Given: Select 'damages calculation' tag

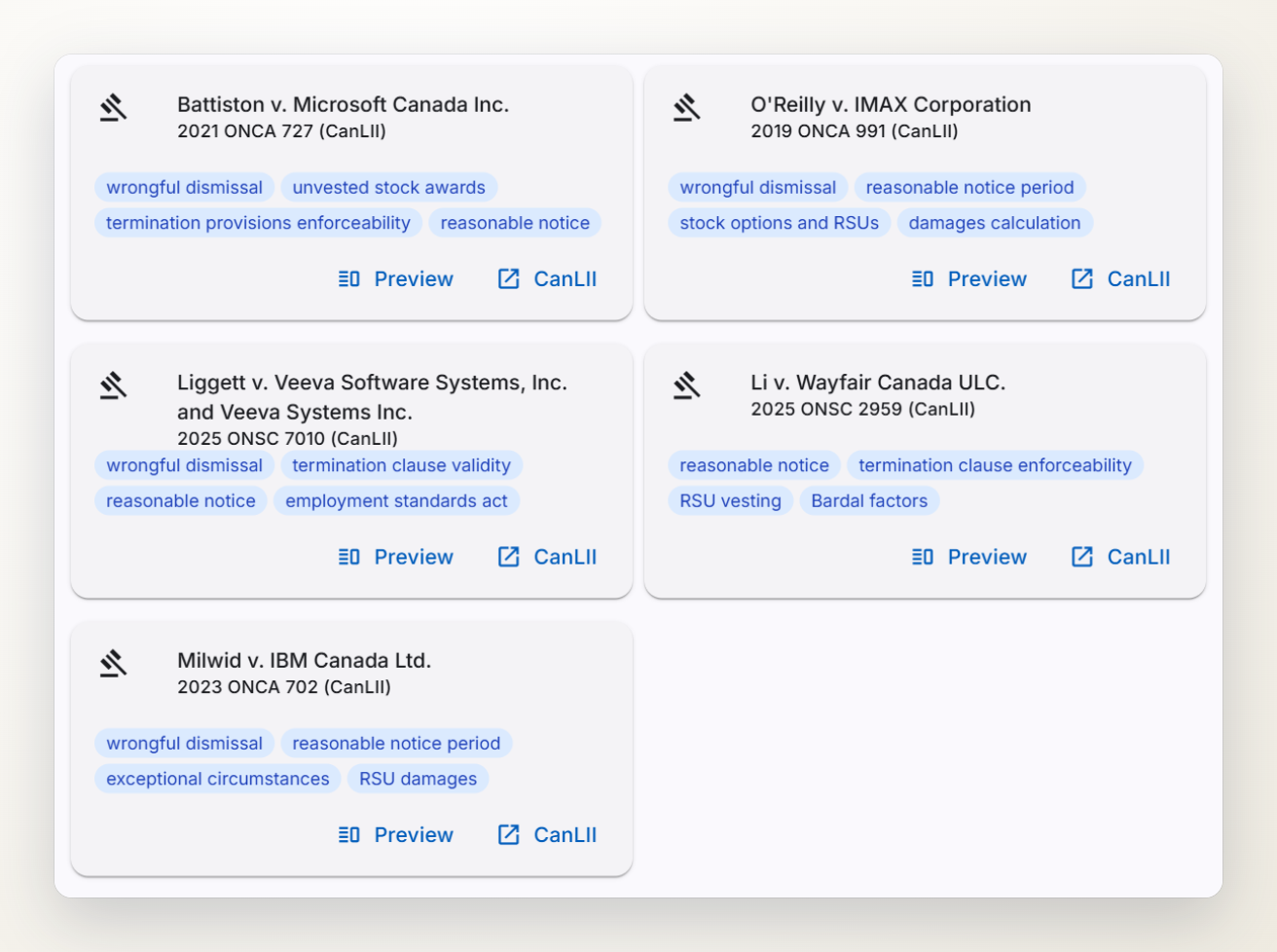Looking at the screenshot, I should point(995,223).
